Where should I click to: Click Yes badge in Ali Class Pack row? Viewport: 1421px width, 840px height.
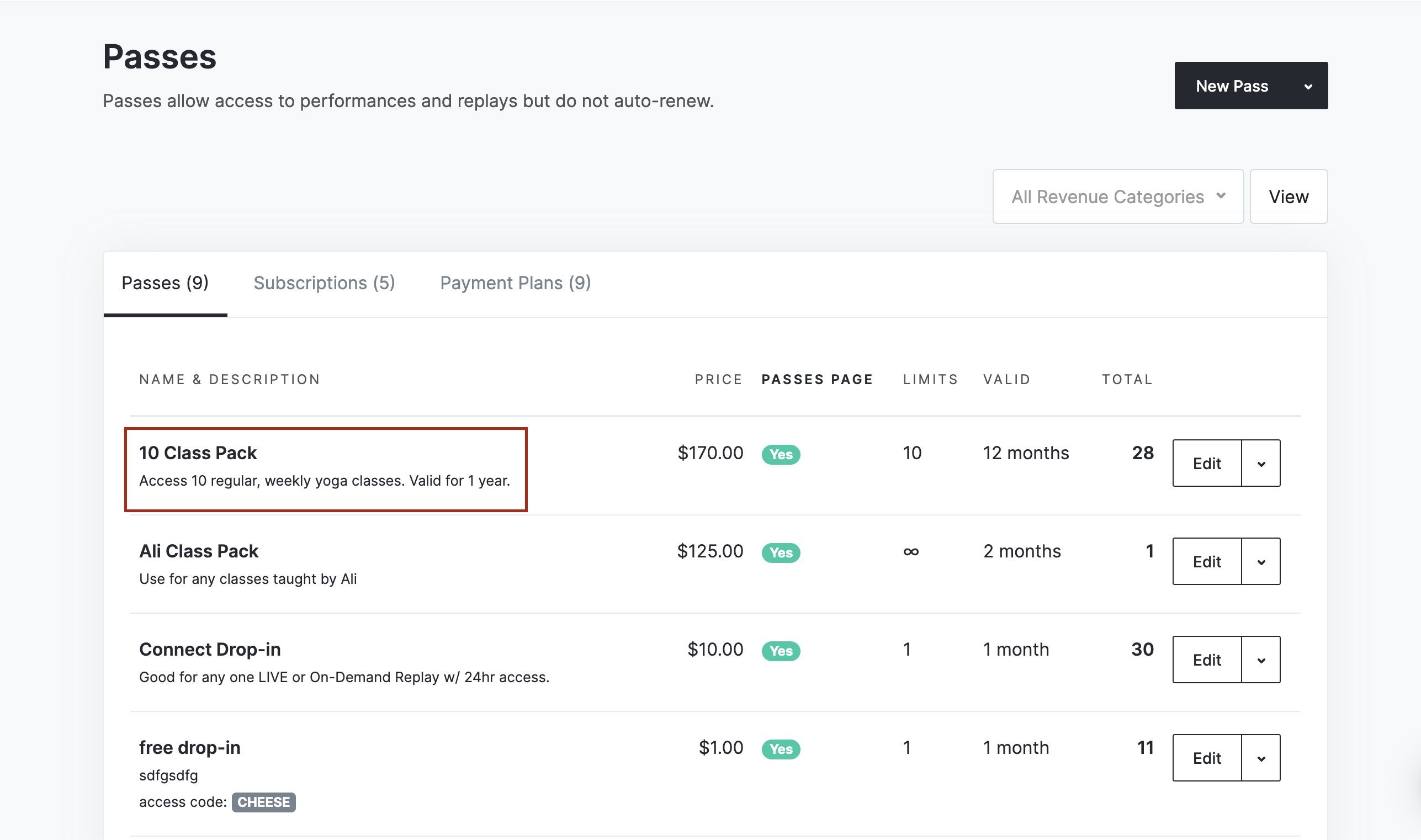click(781, 552)
